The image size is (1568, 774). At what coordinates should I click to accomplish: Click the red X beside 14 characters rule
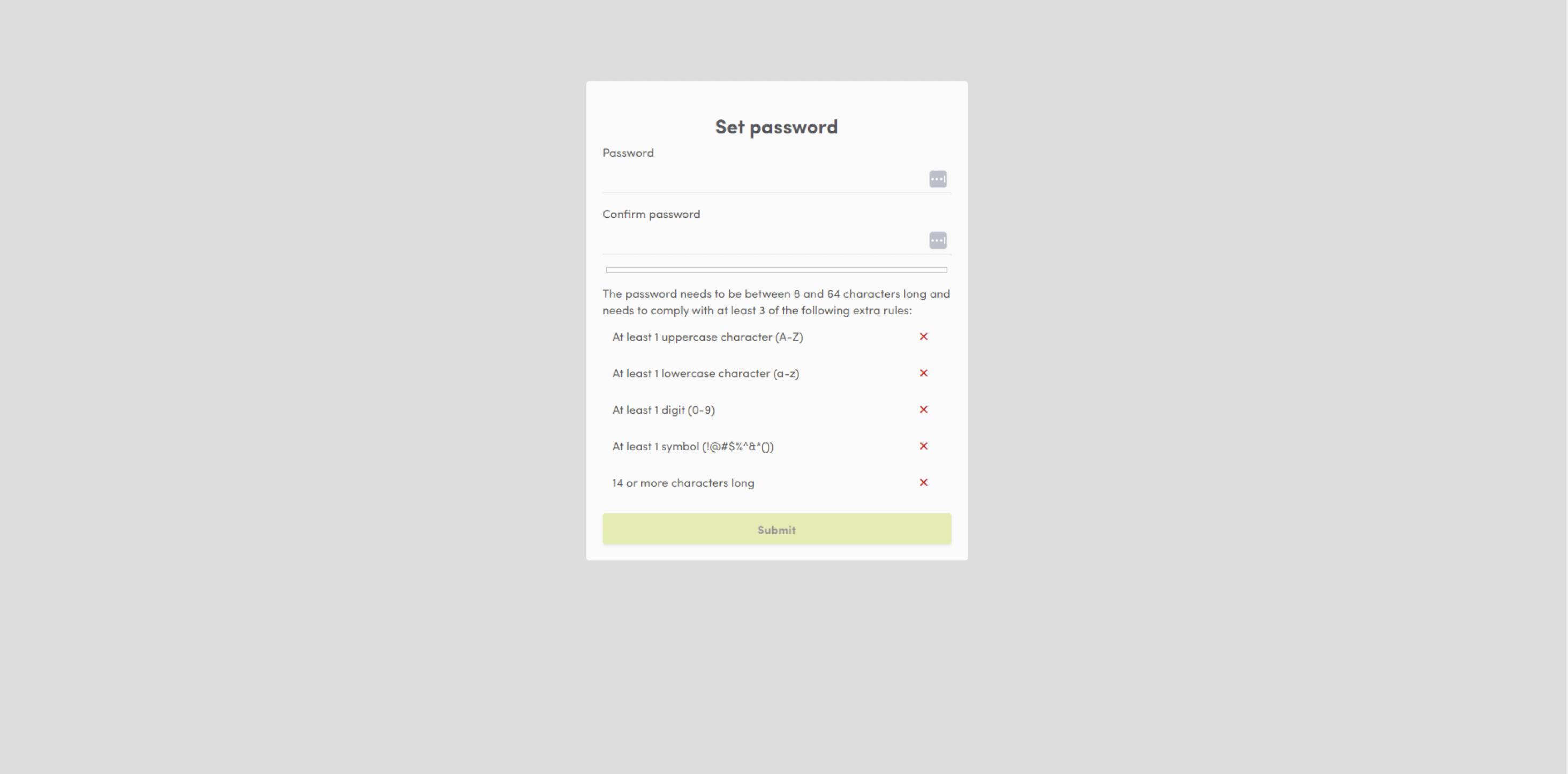pos(923,482)
